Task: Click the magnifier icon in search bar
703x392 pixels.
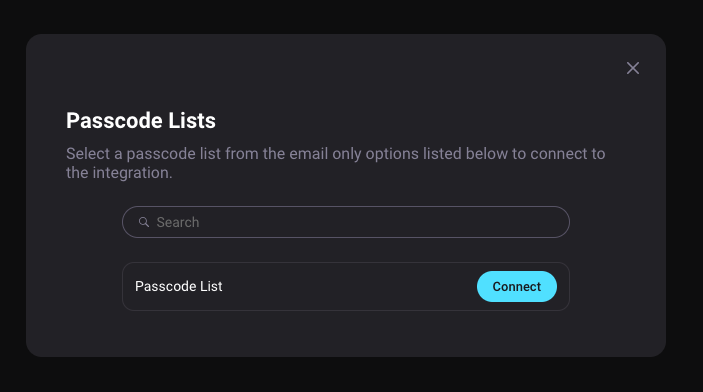Action: point(143,222)
